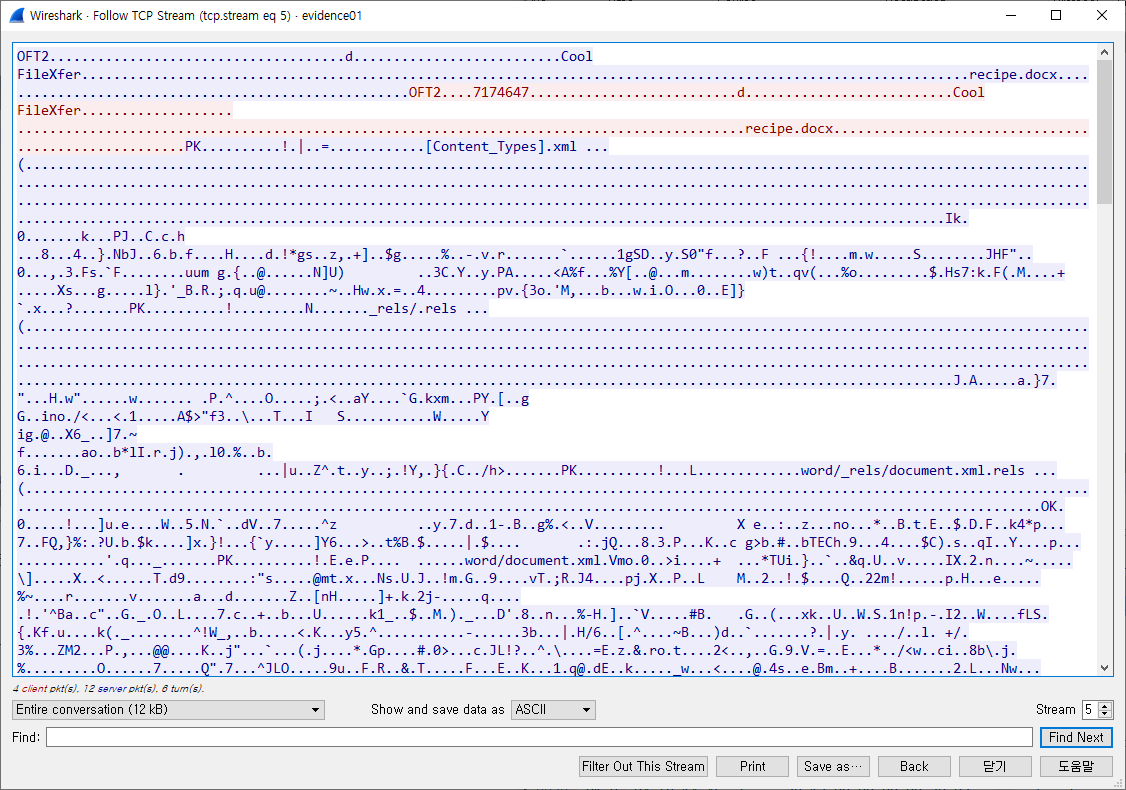Click the Back button

click(914, 766)
